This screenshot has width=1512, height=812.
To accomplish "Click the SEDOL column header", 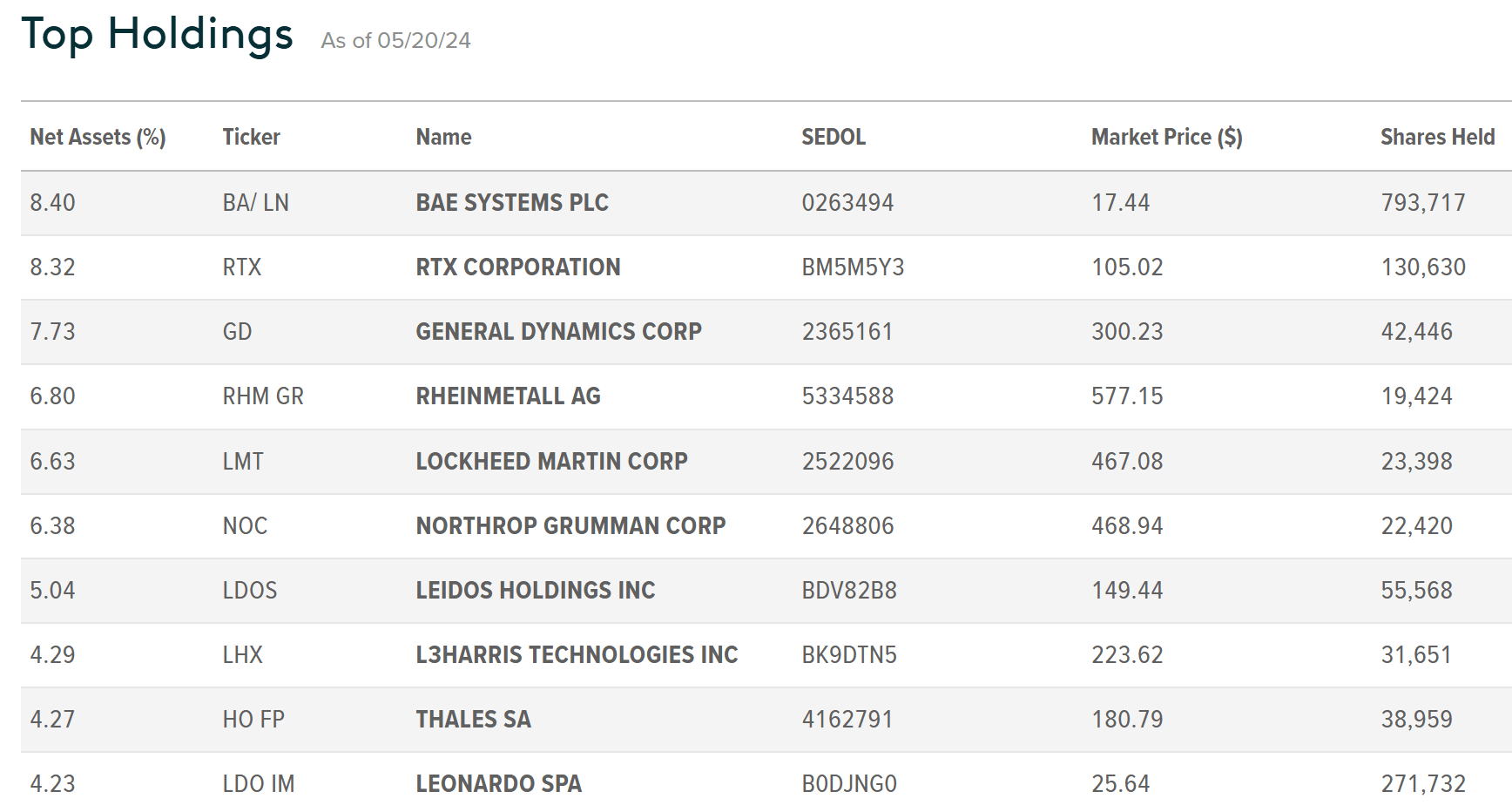I will click(834, 138).
